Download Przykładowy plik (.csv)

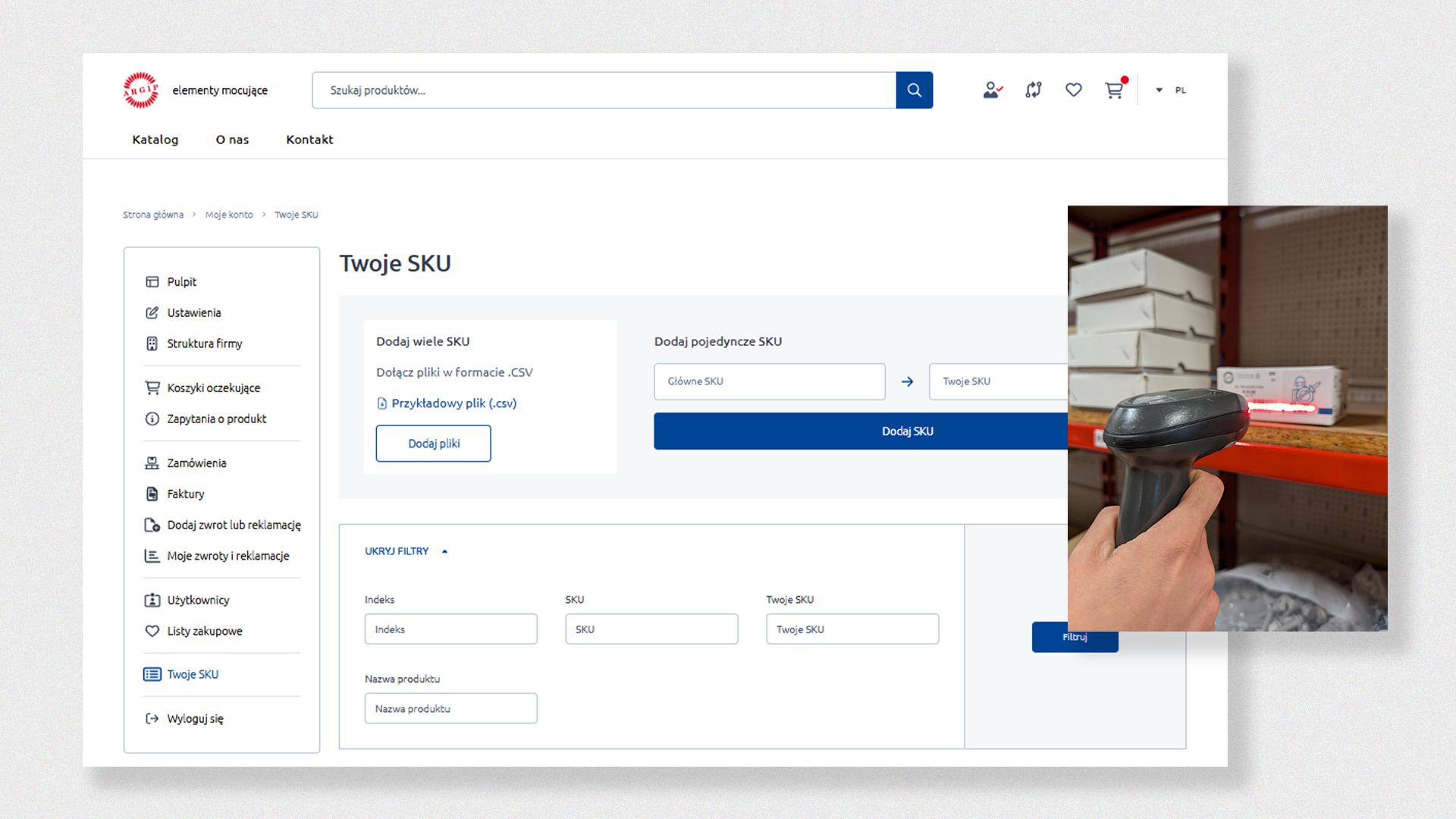[453, 403]
